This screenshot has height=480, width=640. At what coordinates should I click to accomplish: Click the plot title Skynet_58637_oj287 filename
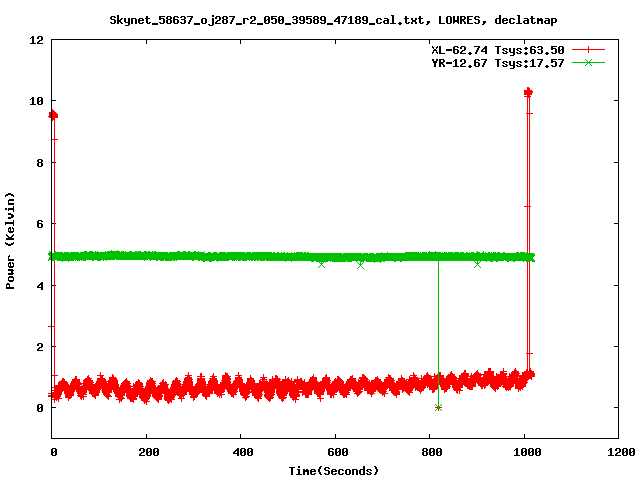click(267, 20)
